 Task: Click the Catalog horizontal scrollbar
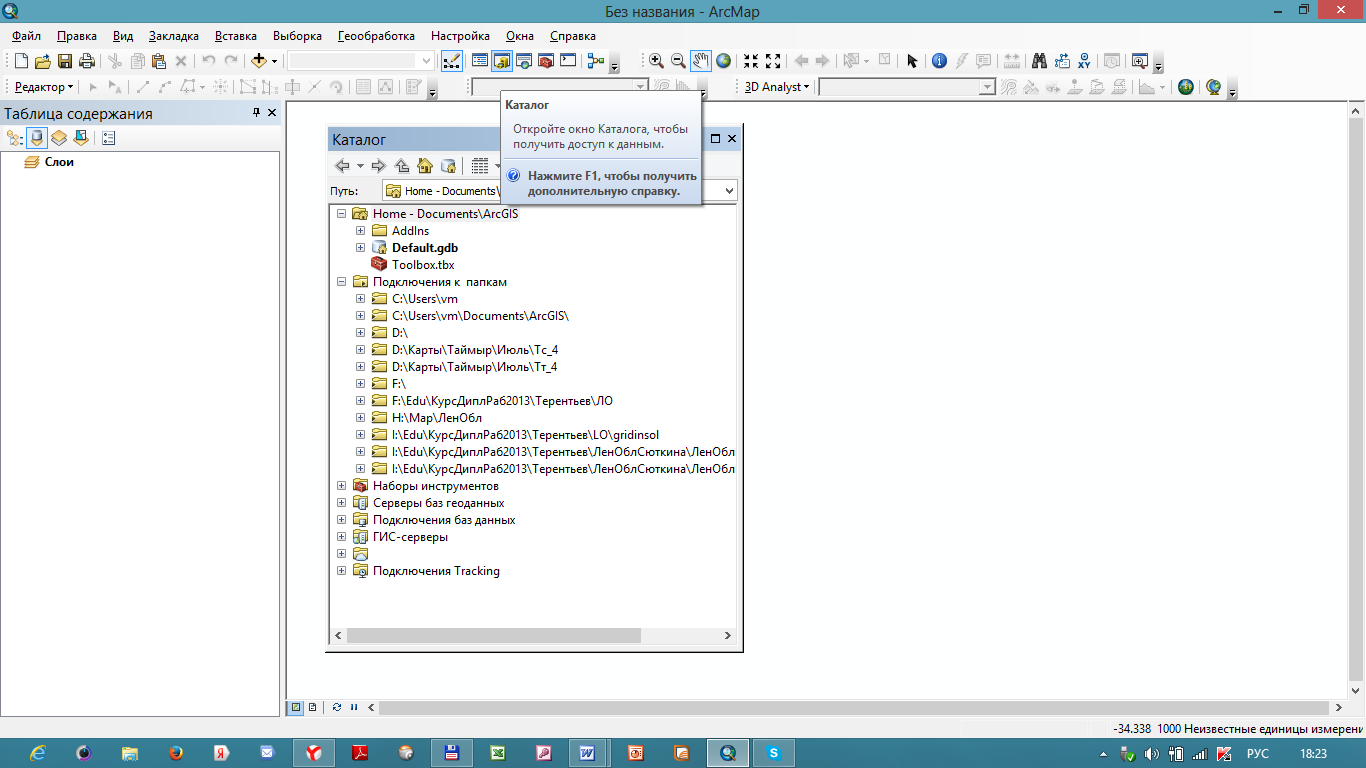494,636
